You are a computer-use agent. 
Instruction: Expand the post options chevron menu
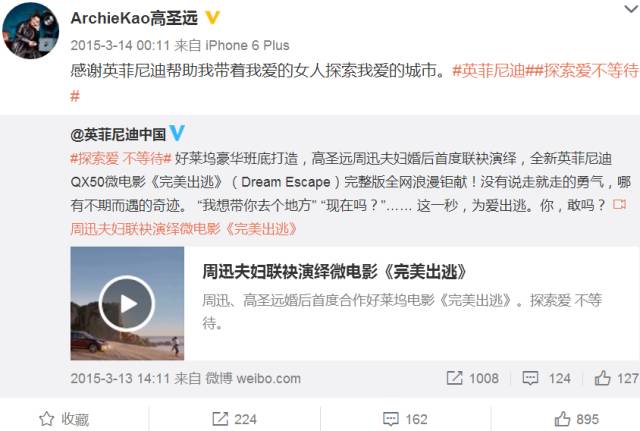tap(631, 9)
